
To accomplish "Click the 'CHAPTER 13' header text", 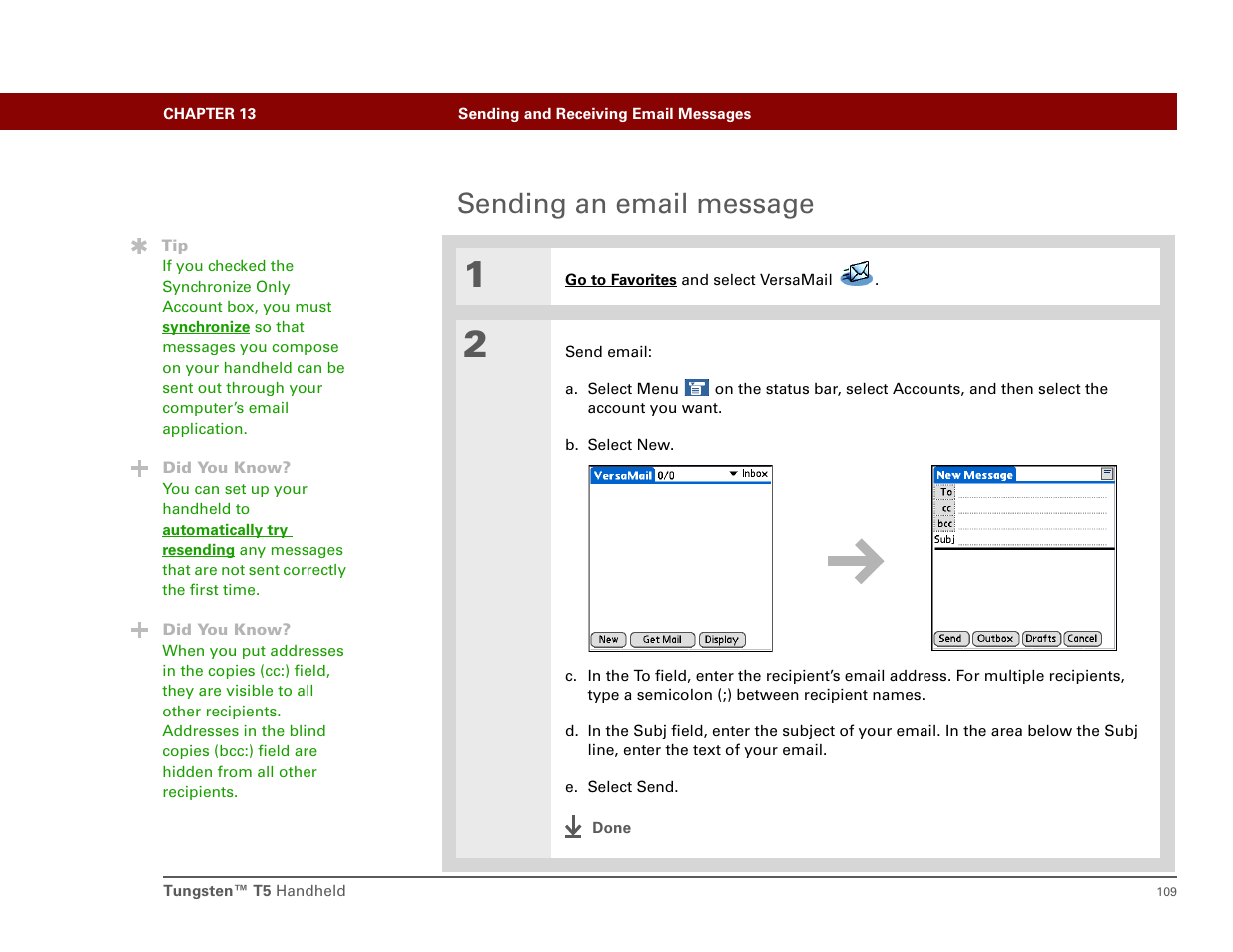I will pyautogui.click(x=210, y=114).
